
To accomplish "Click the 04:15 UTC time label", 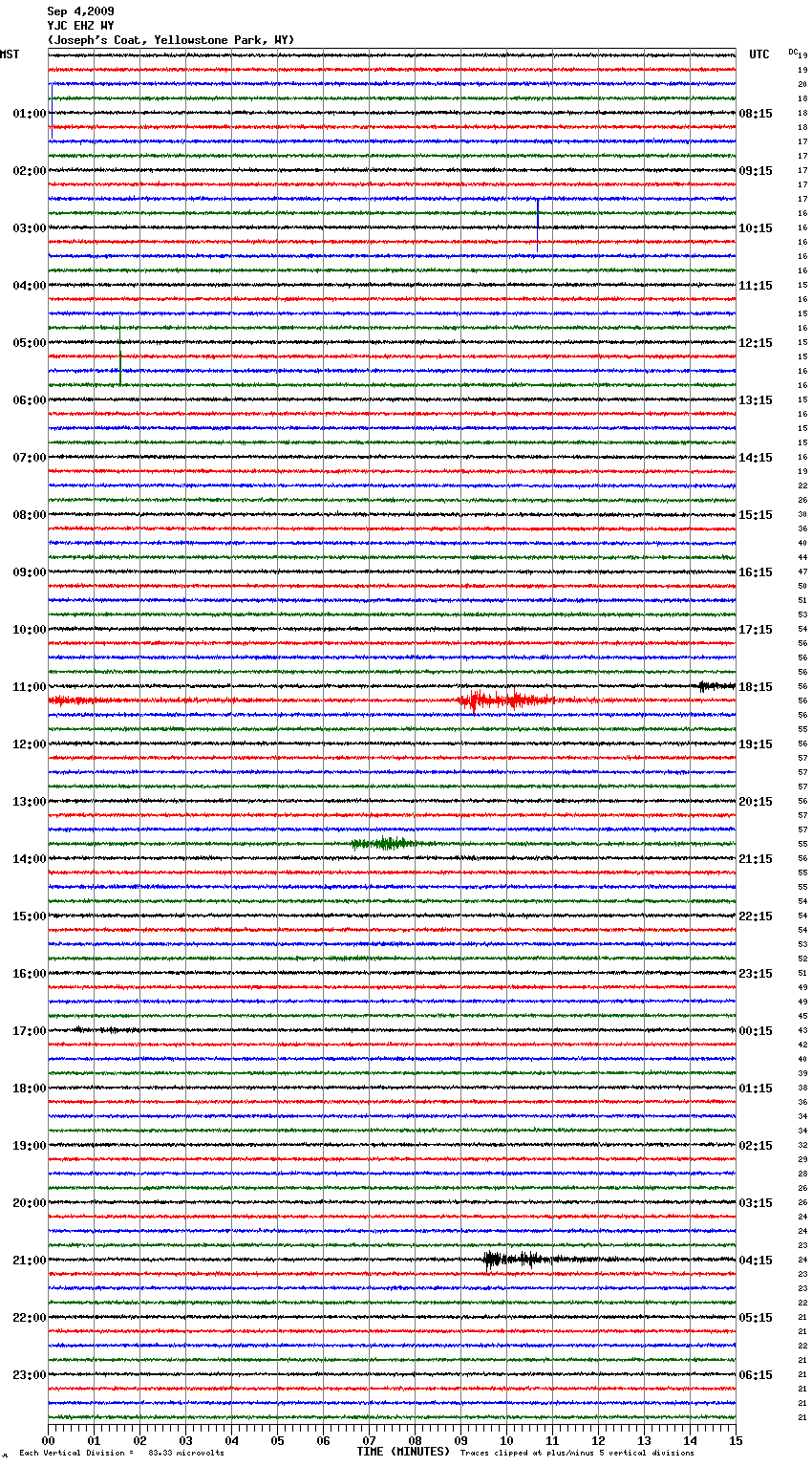I will (x=756, y=1261).
